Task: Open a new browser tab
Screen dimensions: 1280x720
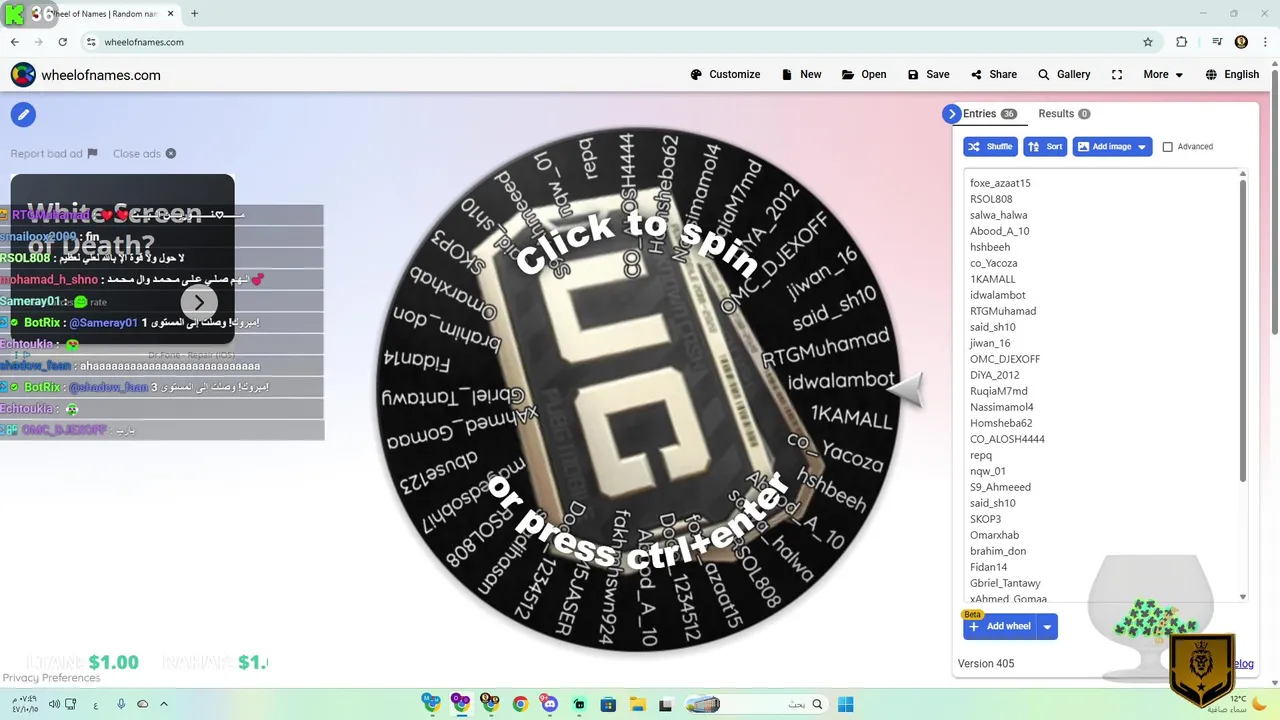Action: 194,13
